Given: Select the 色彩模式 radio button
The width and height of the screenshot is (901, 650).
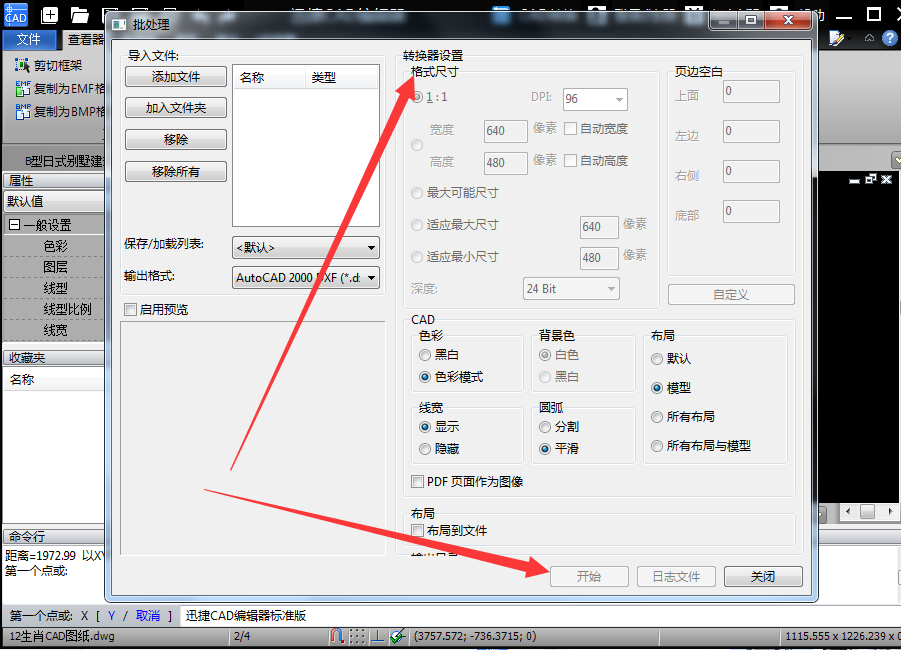Looking at the screenshot, I should 425,377.
